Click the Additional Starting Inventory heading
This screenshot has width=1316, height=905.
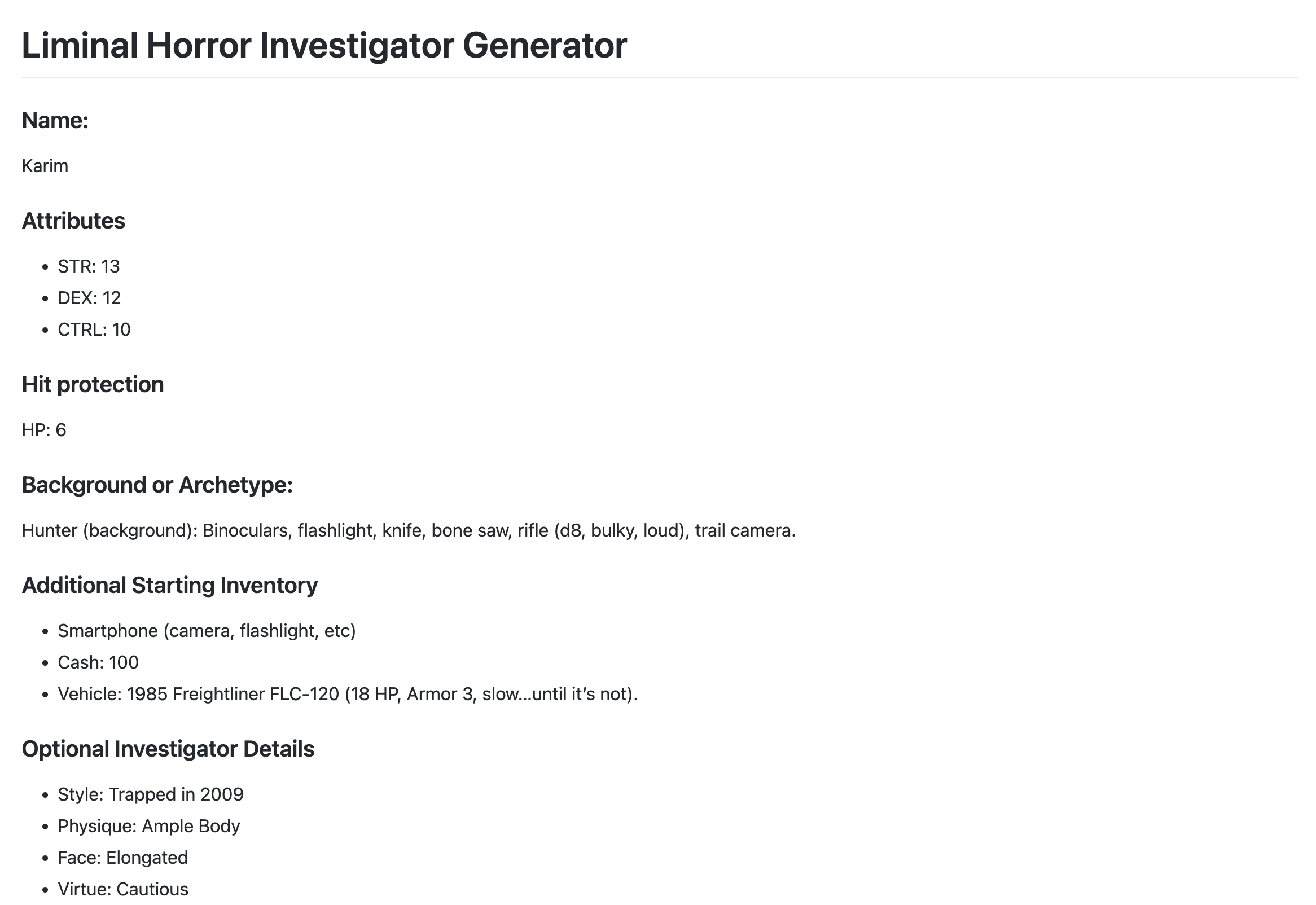169,586
